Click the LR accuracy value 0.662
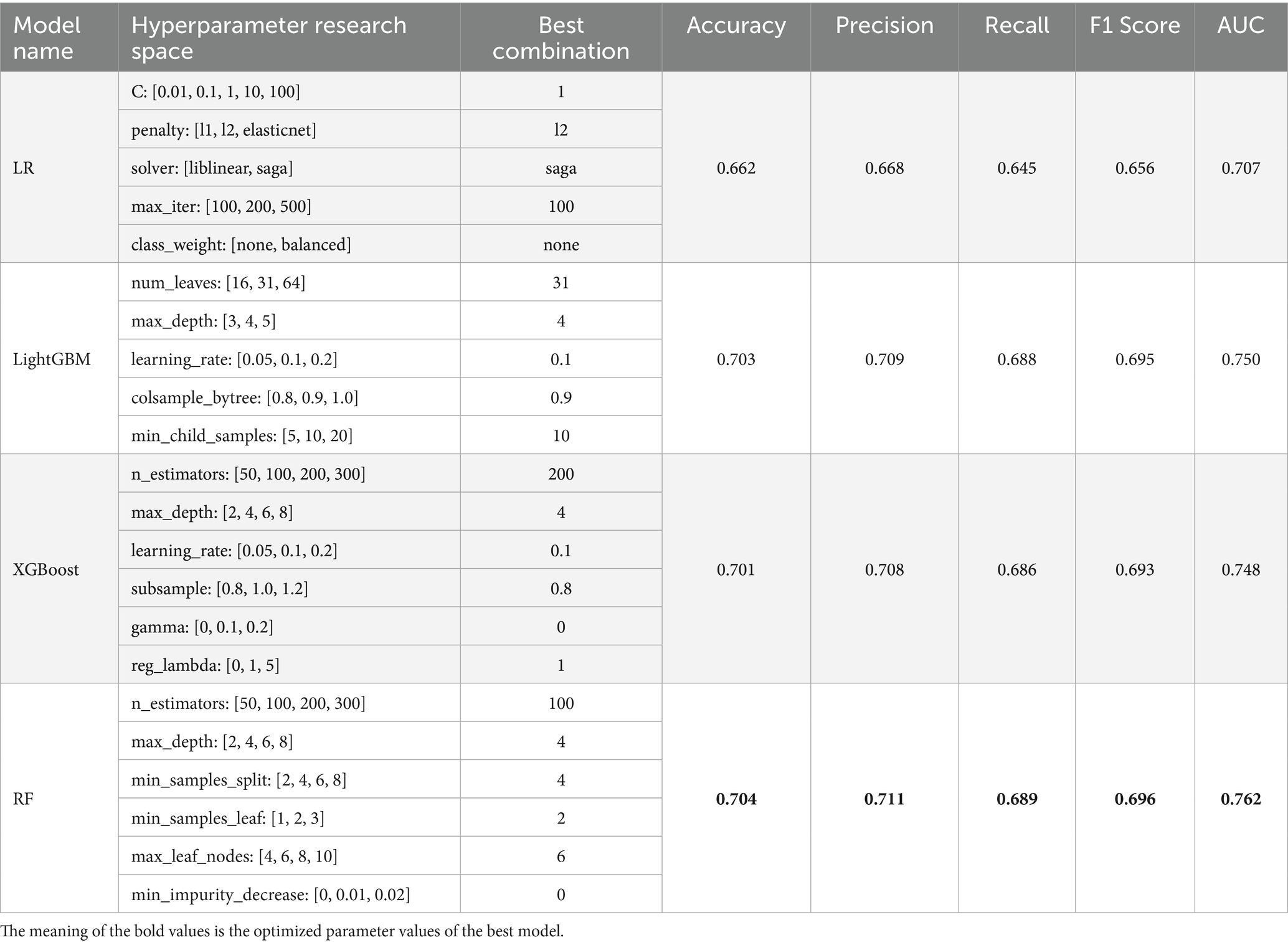 pyautogui.click(x=736, y=168)
